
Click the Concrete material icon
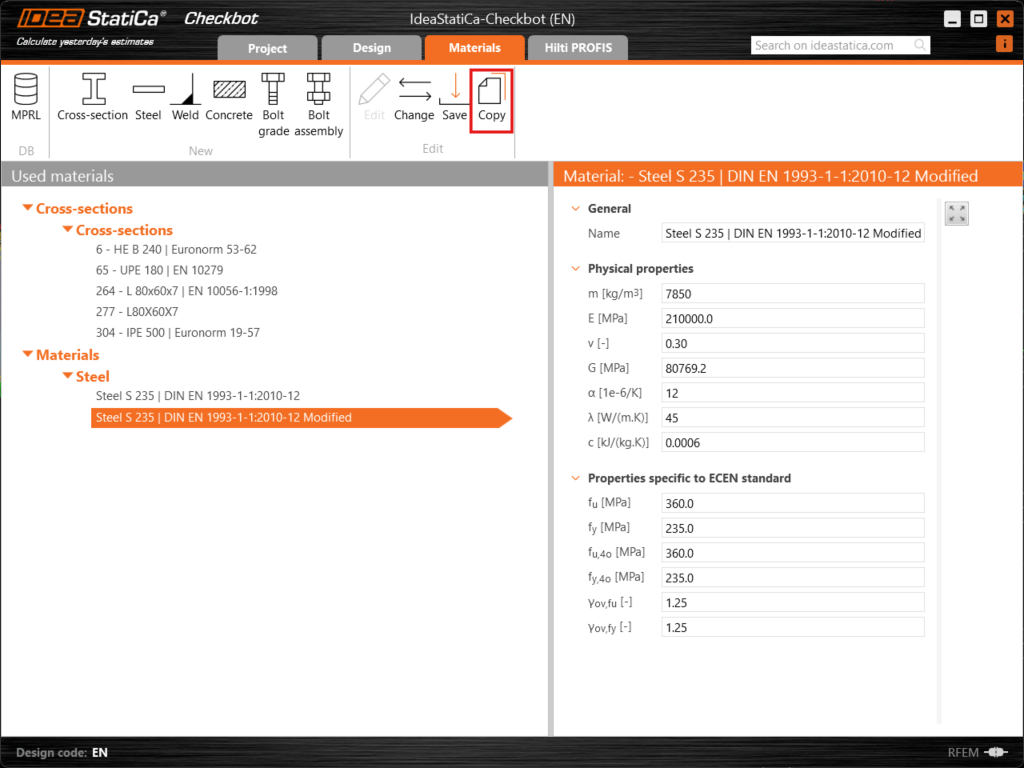coord(228,95)
